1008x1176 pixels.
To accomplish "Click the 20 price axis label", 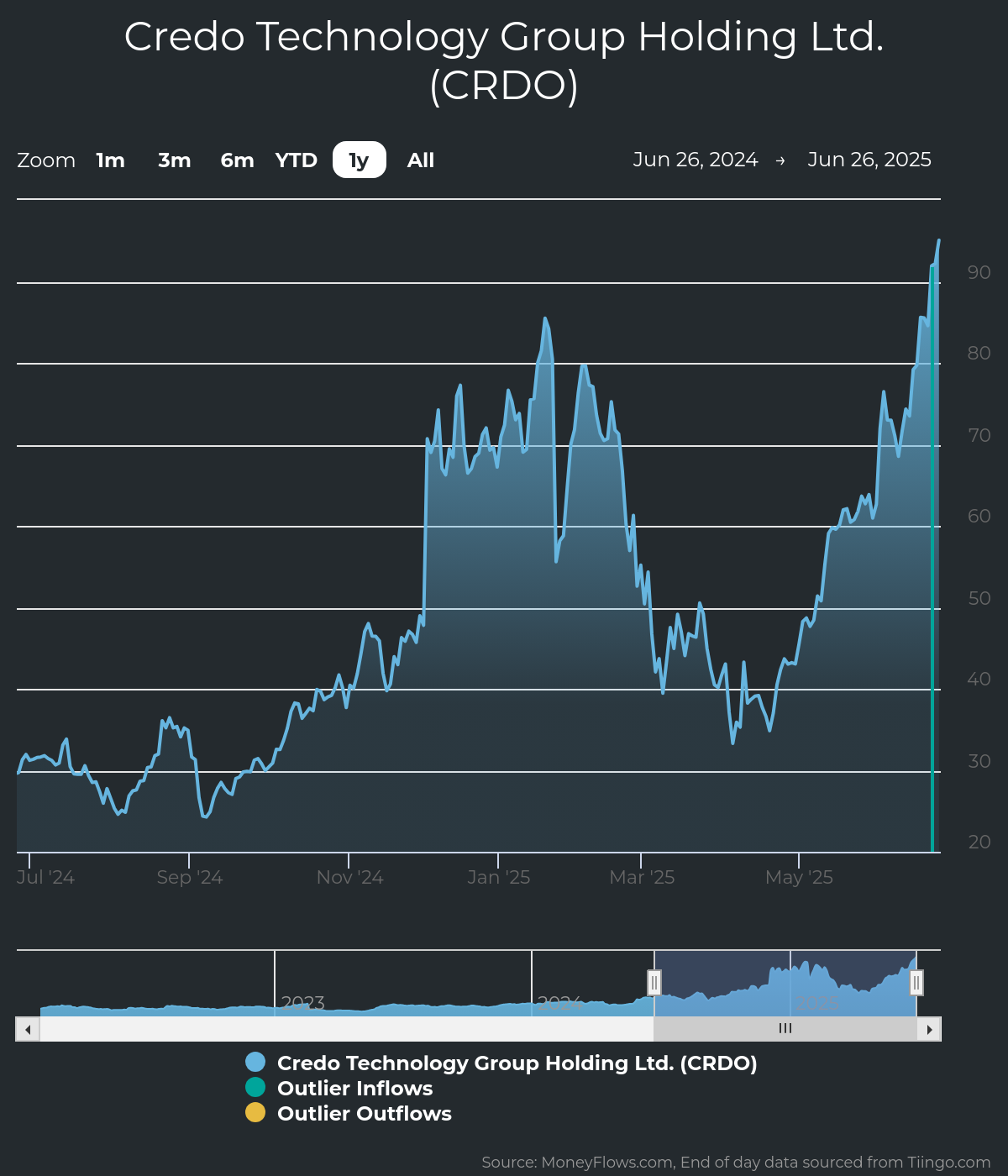I will pos(979,843).
